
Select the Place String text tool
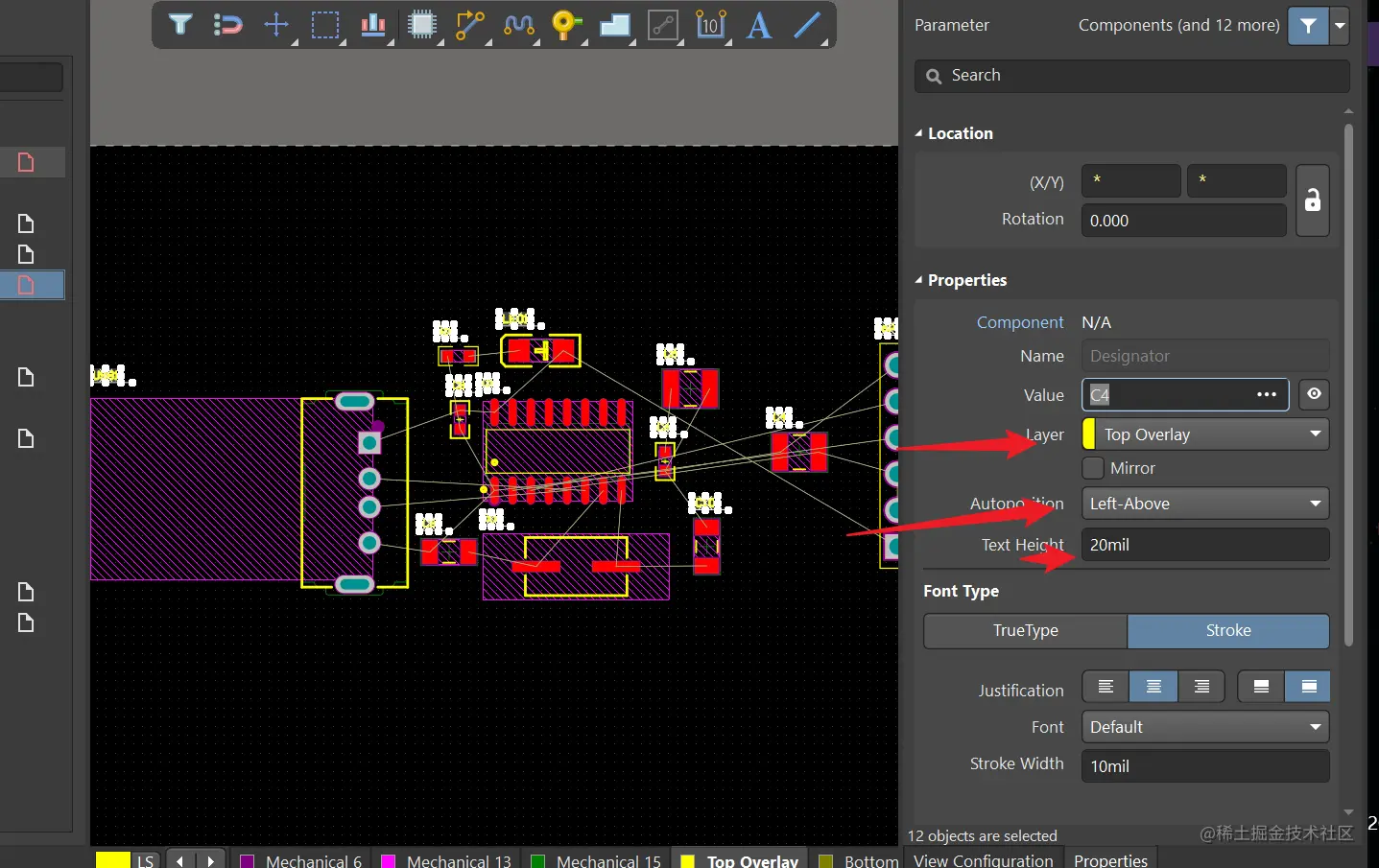click(759, 24)
